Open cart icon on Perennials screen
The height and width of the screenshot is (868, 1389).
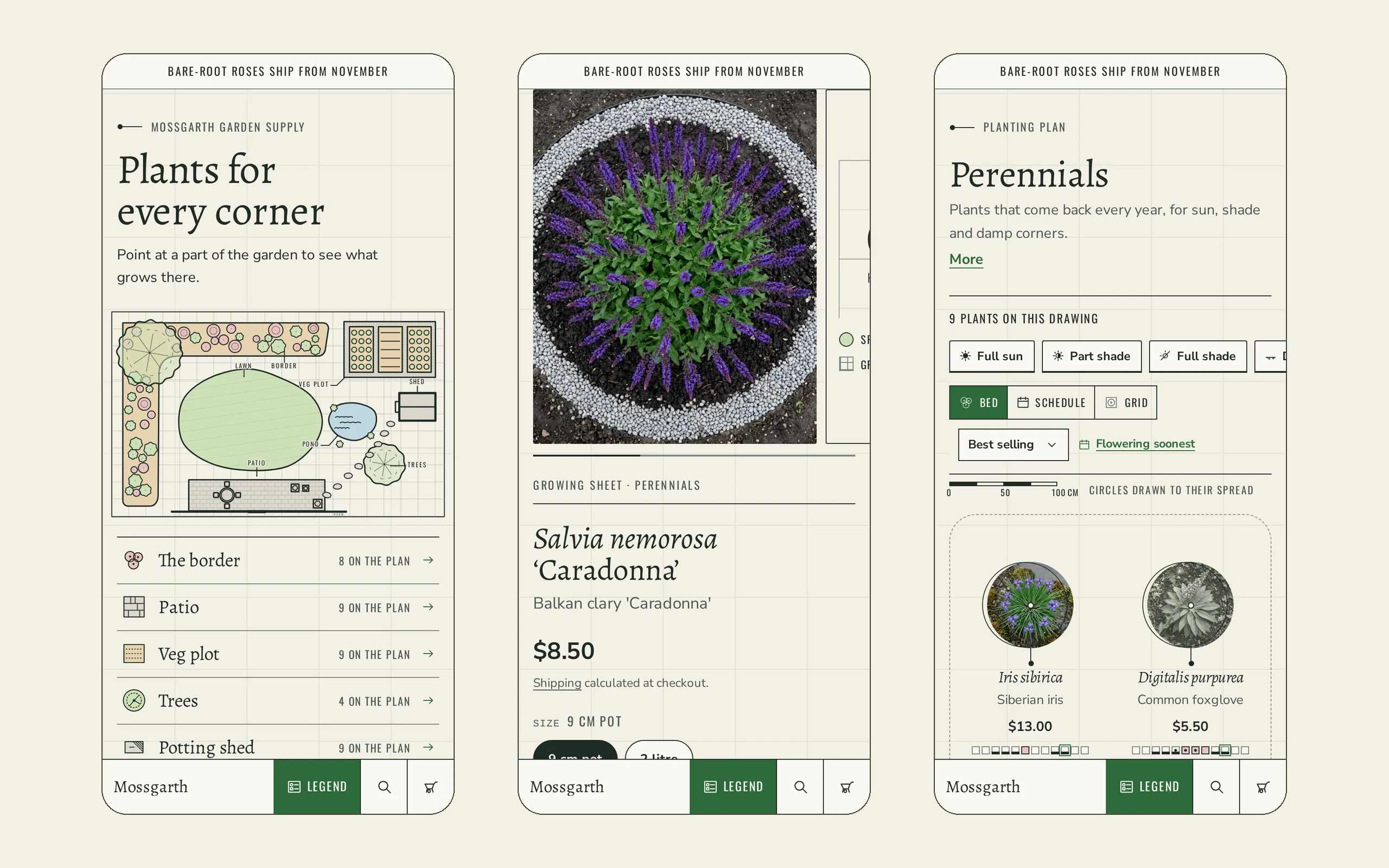(x=1263, y=787)
